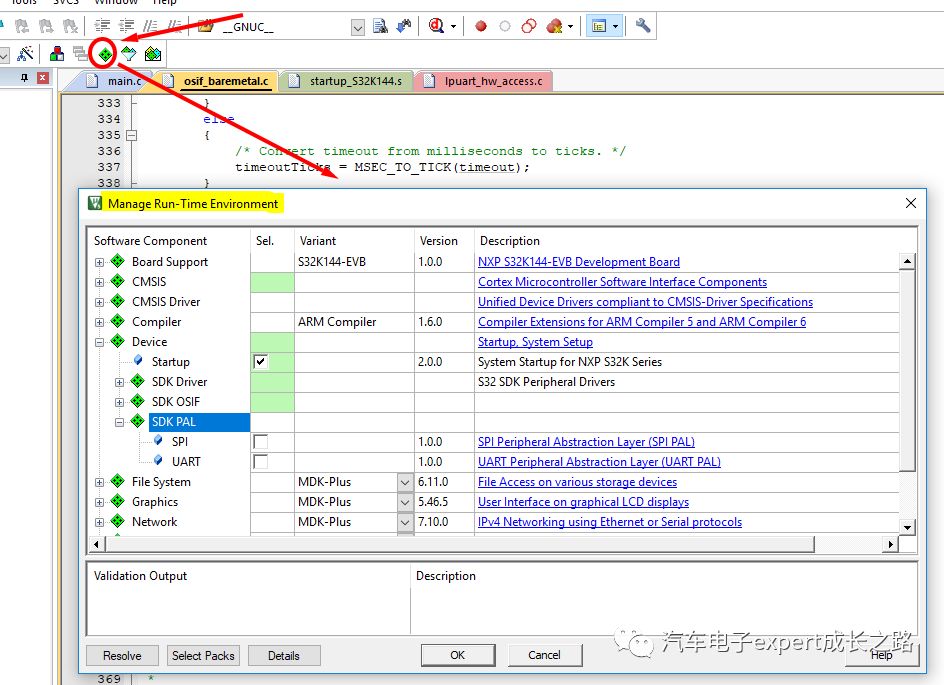The height and width of the screenshot is (685, 944).
Task: Click the grayed Manage Multi-Project Workspace icon
Action: [x=79, y=54]
